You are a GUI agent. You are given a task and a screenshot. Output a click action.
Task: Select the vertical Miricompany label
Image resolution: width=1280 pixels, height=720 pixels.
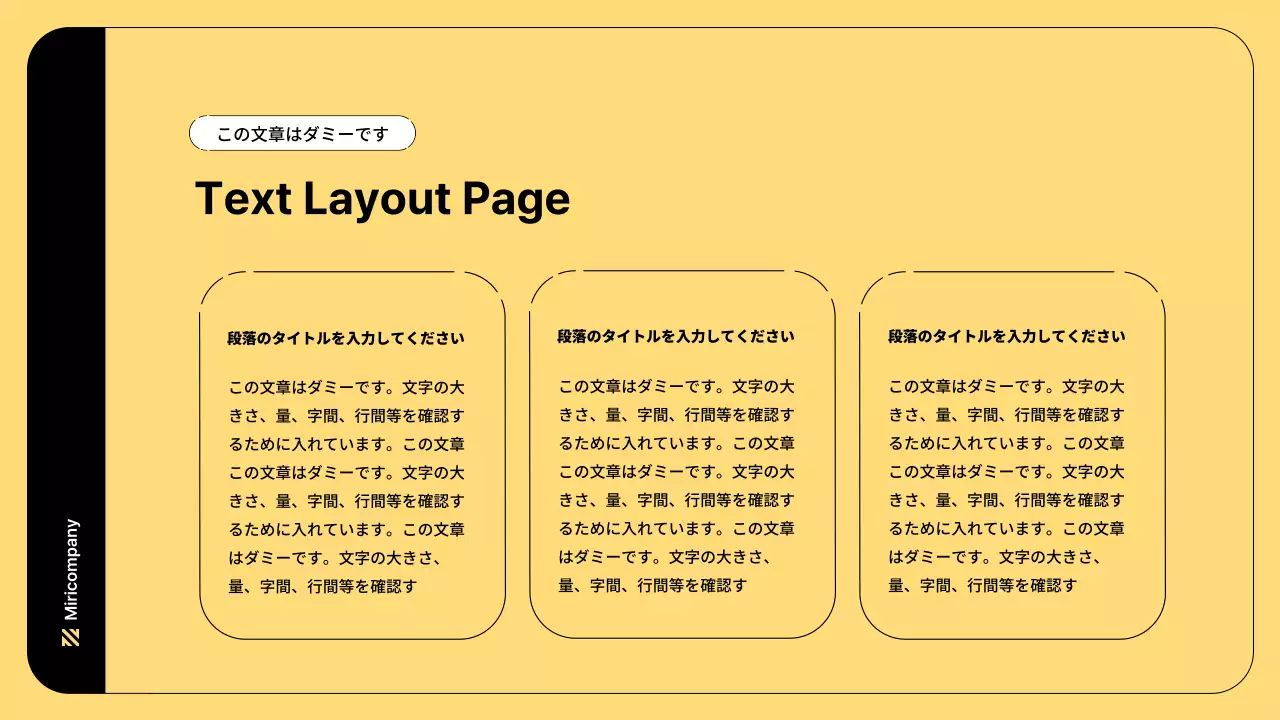[69, 566]
